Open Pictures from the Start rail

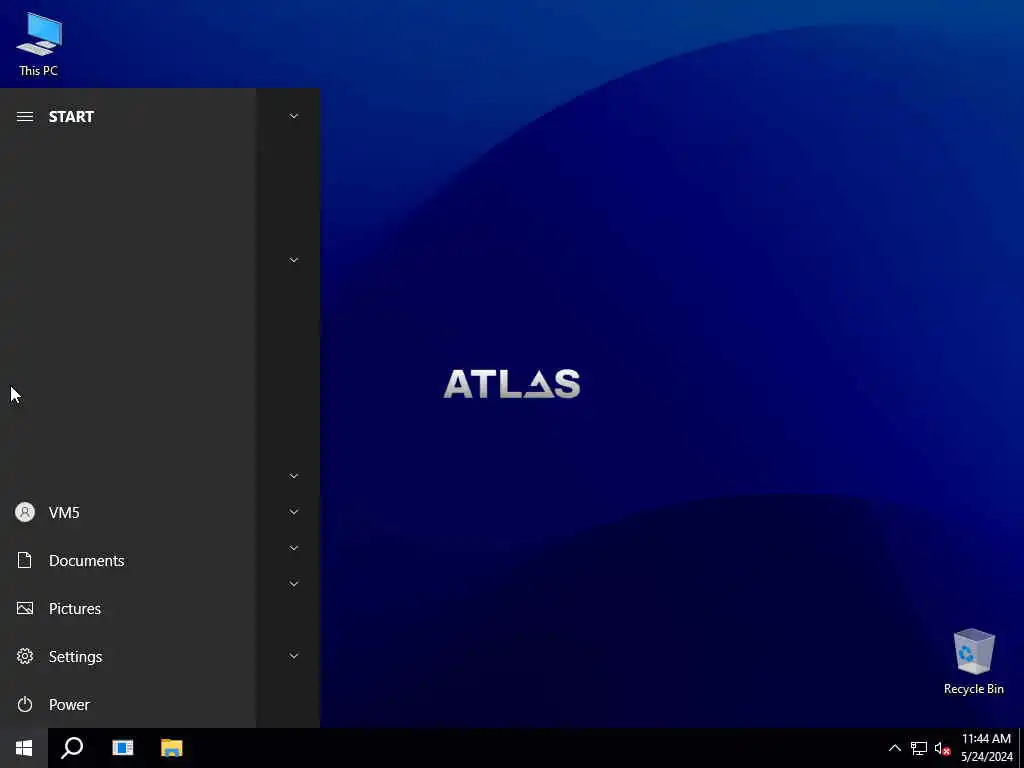point(128,609)
